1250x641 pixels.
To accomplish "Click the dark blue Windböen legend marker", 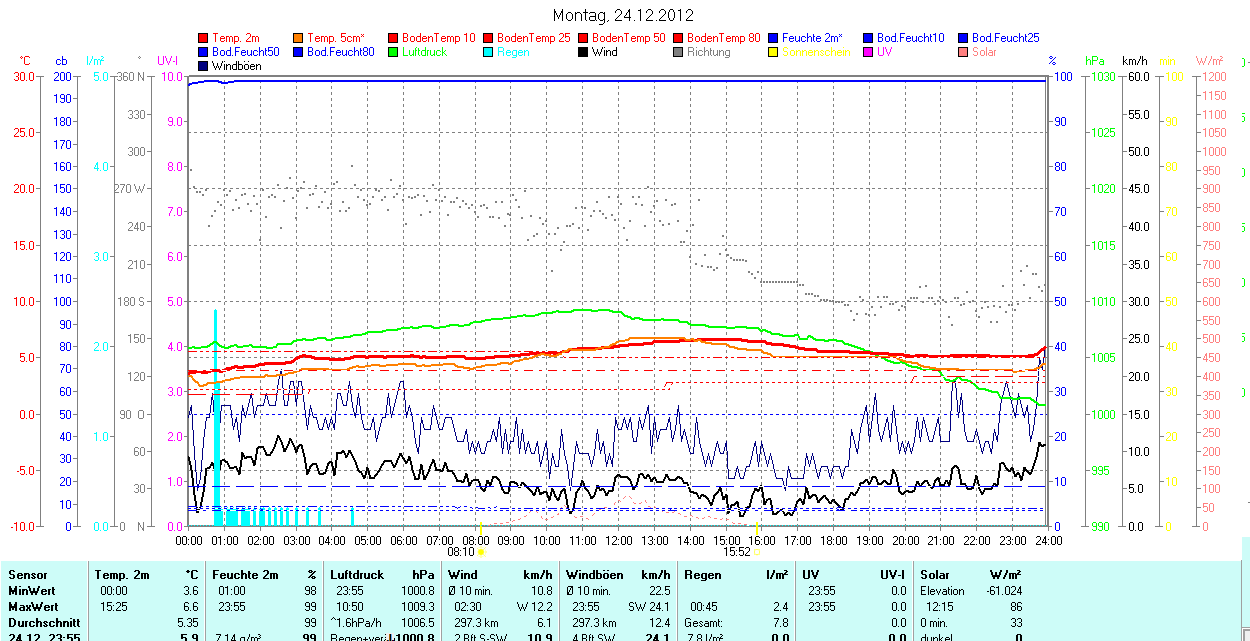I will [204, 66].
